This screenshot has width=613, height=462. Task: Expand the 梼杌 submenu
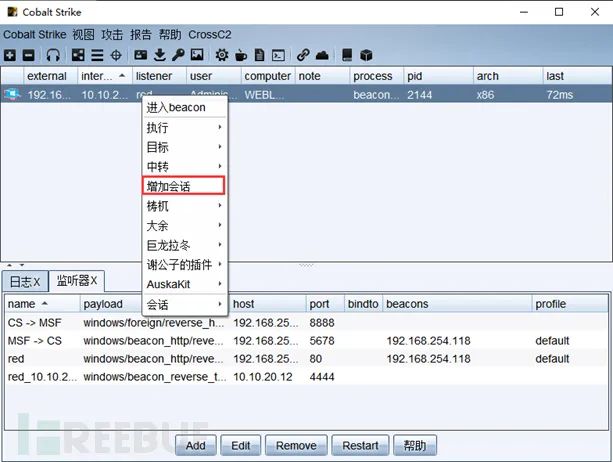[184, 206]
